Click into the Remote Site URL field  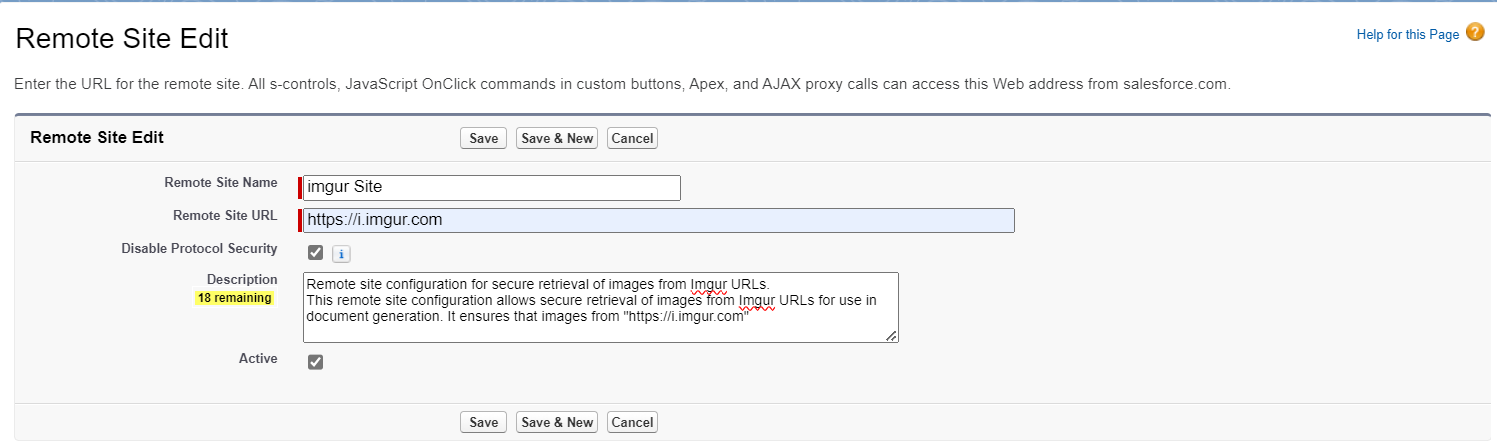pos(659,220)
